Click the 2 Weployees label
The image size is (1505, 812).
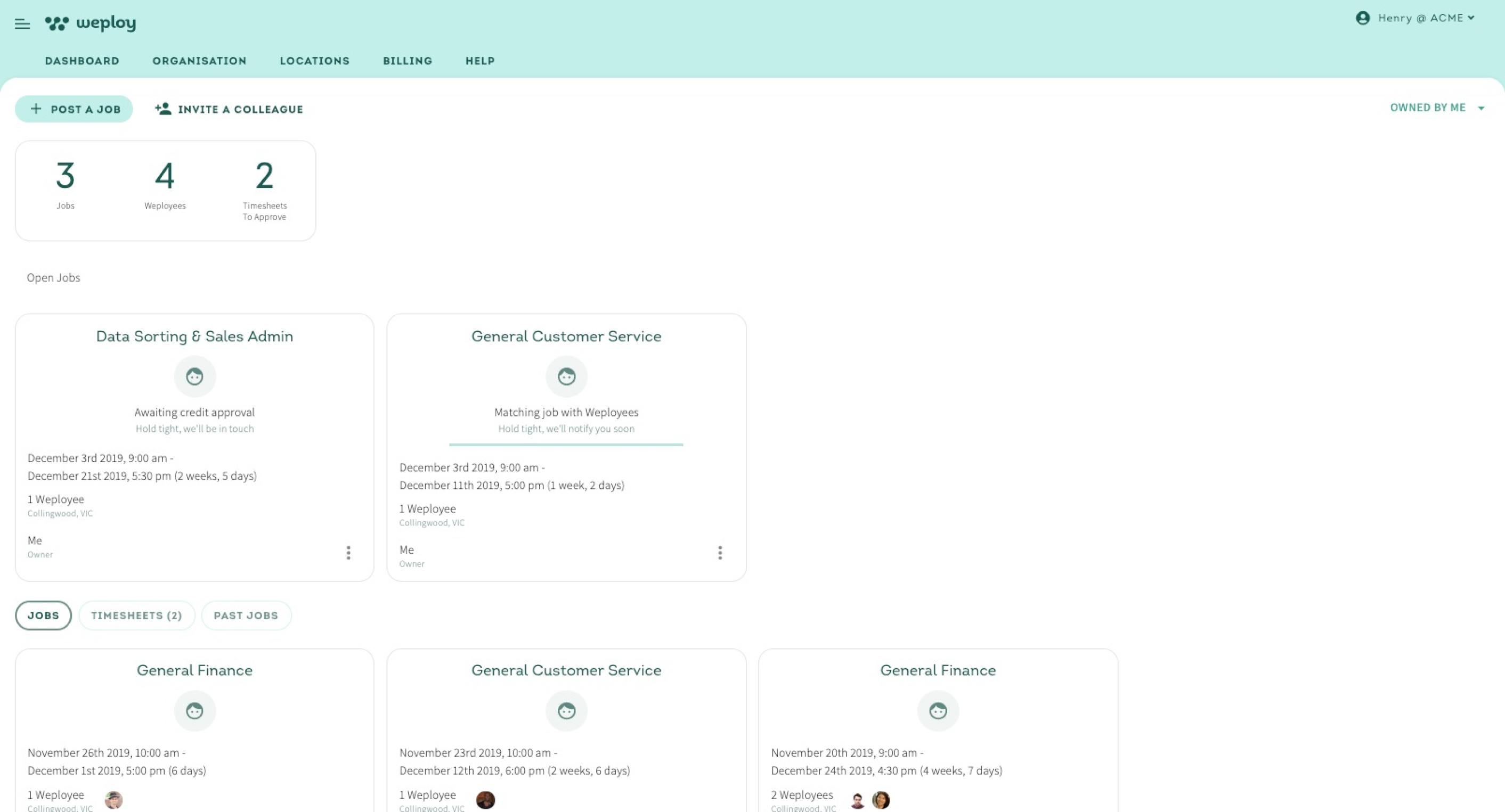(802, 795)
